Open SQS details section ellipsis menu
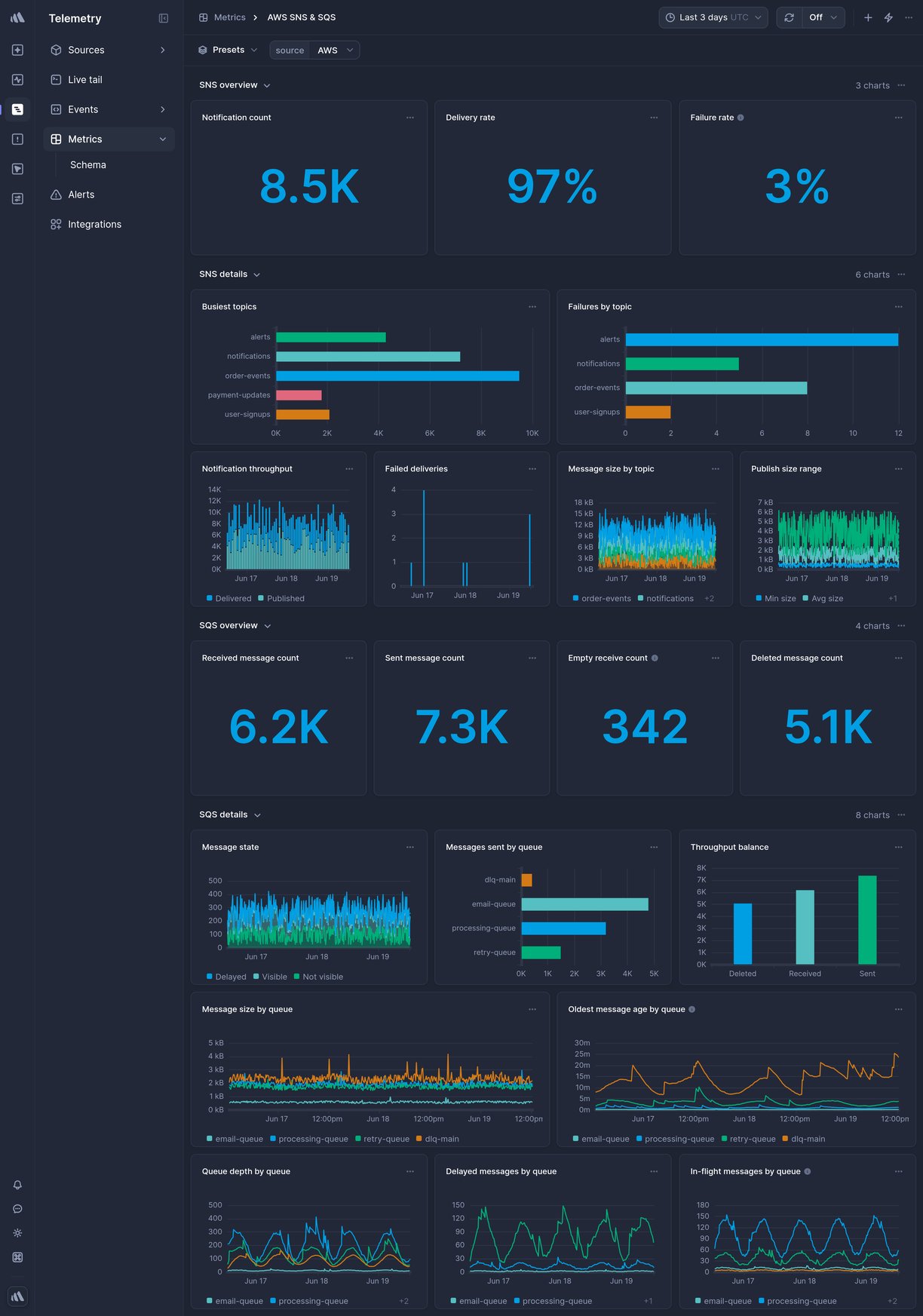The image size is (923, 1316). coord(901,815)
